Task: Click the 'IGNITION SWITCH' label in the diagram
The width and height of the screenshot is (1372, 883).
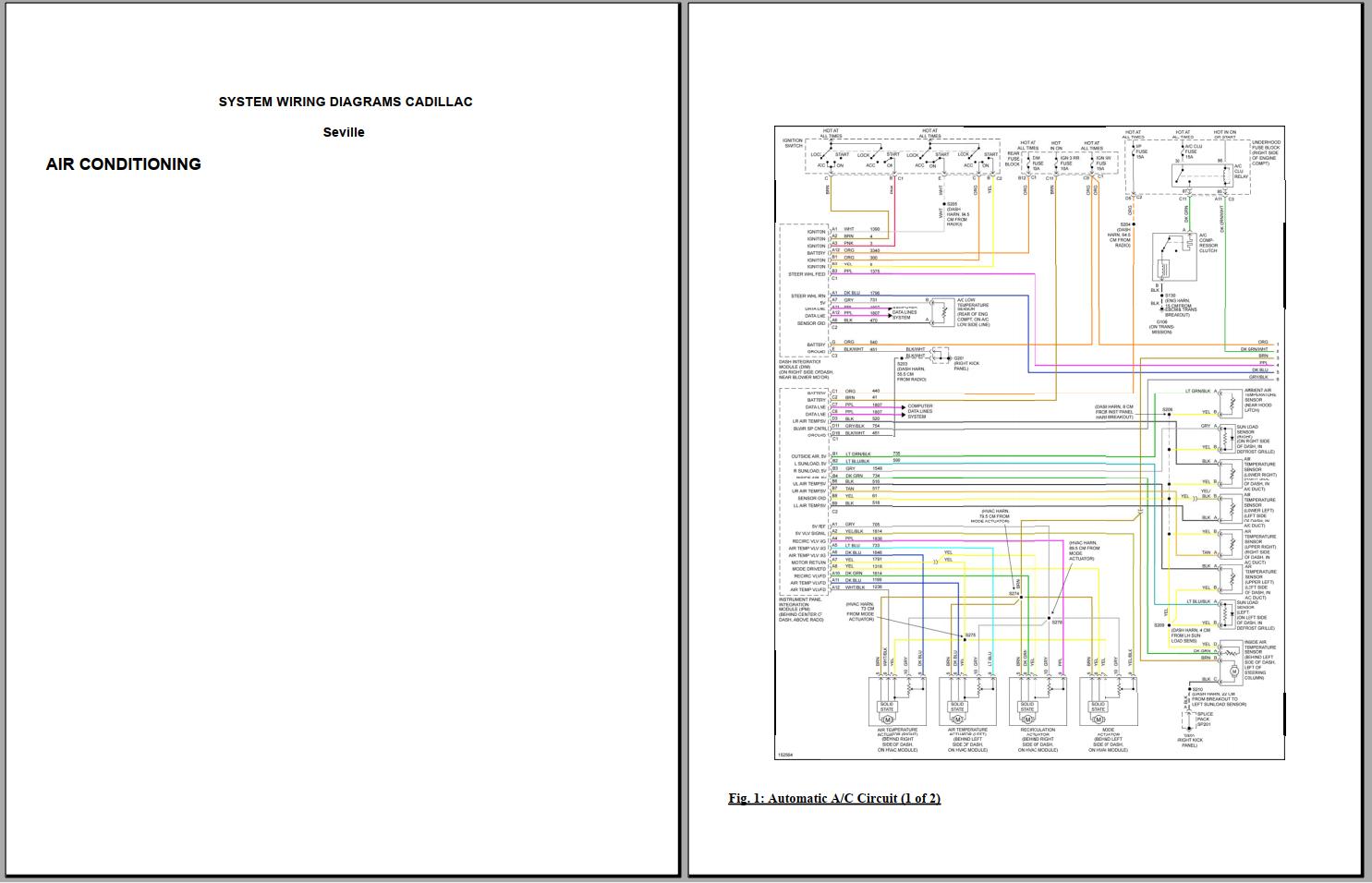Action: click(x=793, y=143)
